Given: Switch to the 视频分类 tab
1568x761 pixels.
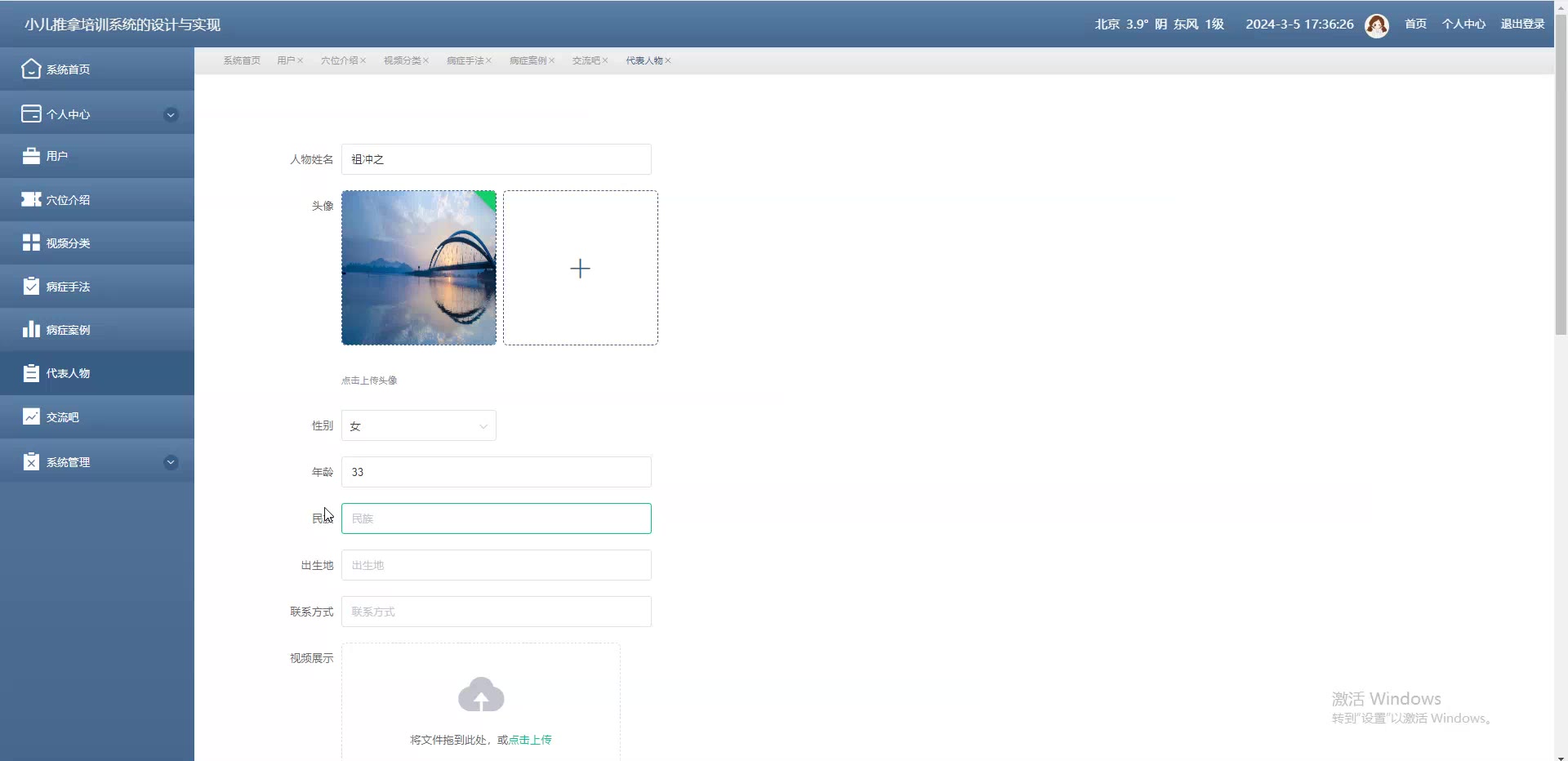Looking at the screenshot, I should point(403,60).
